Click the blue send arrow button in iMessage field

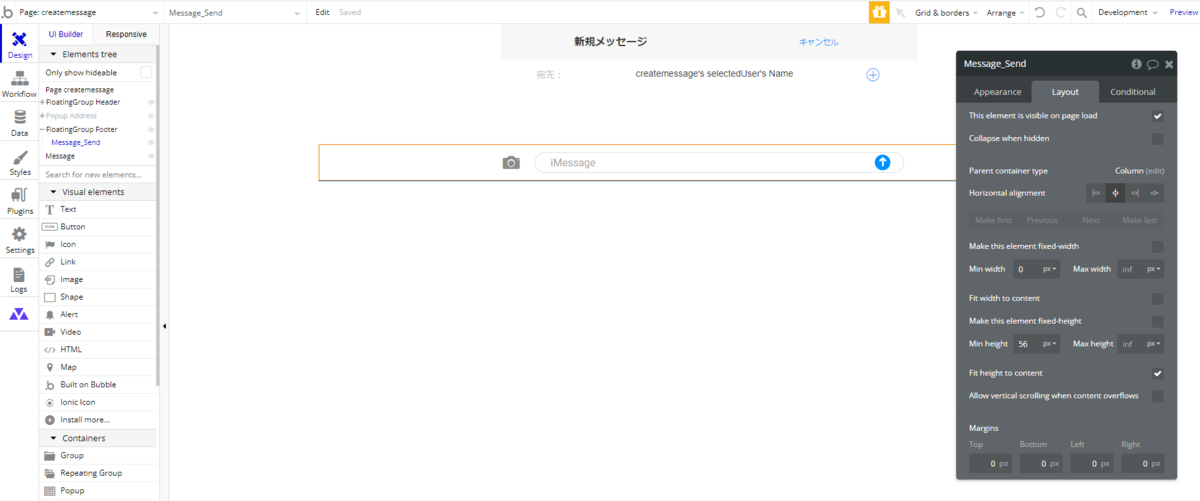(x=882, y=162)
